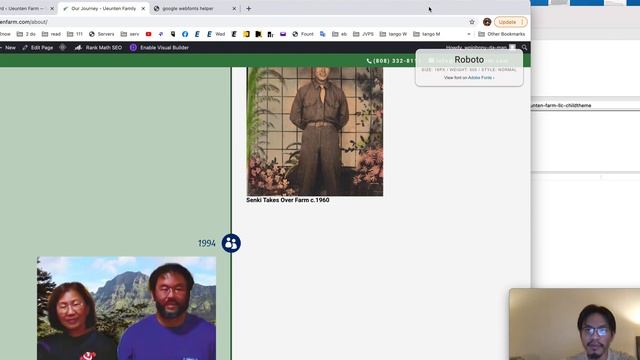Click the phone handset icon in the green bar
This screenshot has height=360, width=640.
[369, 61]
